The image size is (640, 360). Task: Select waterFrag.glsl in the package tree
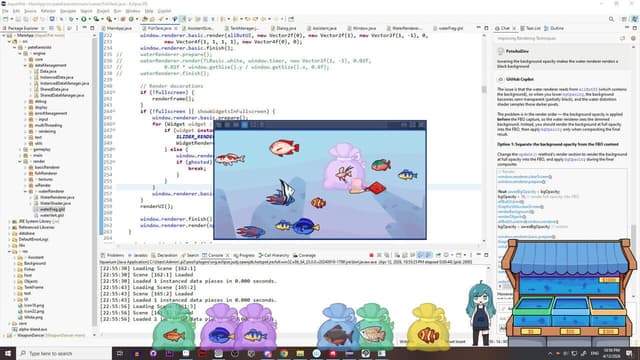(x=49, y=209)
